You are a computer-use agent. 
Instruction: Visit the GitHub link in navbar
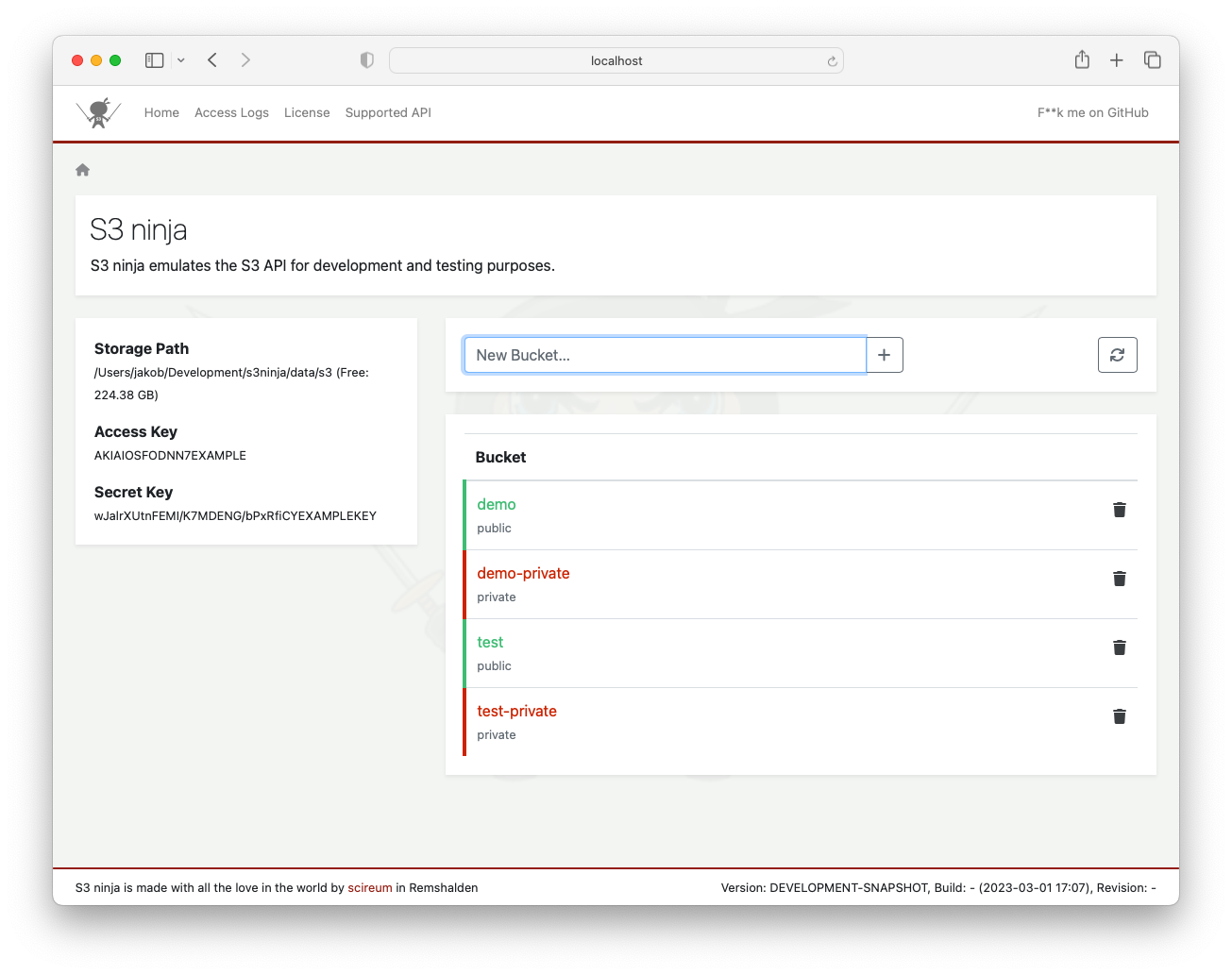point(1092,112)
